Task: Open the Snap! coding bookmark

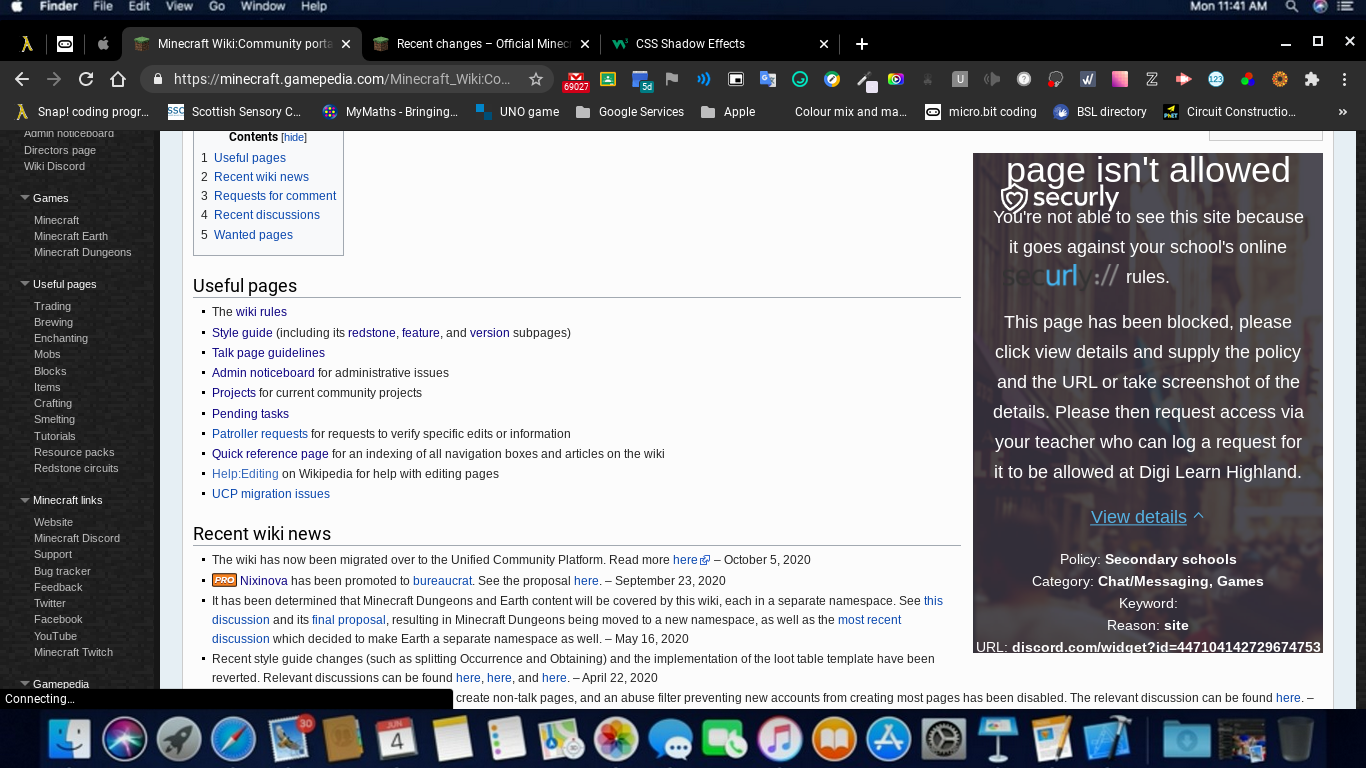Action: coord(83,112)
